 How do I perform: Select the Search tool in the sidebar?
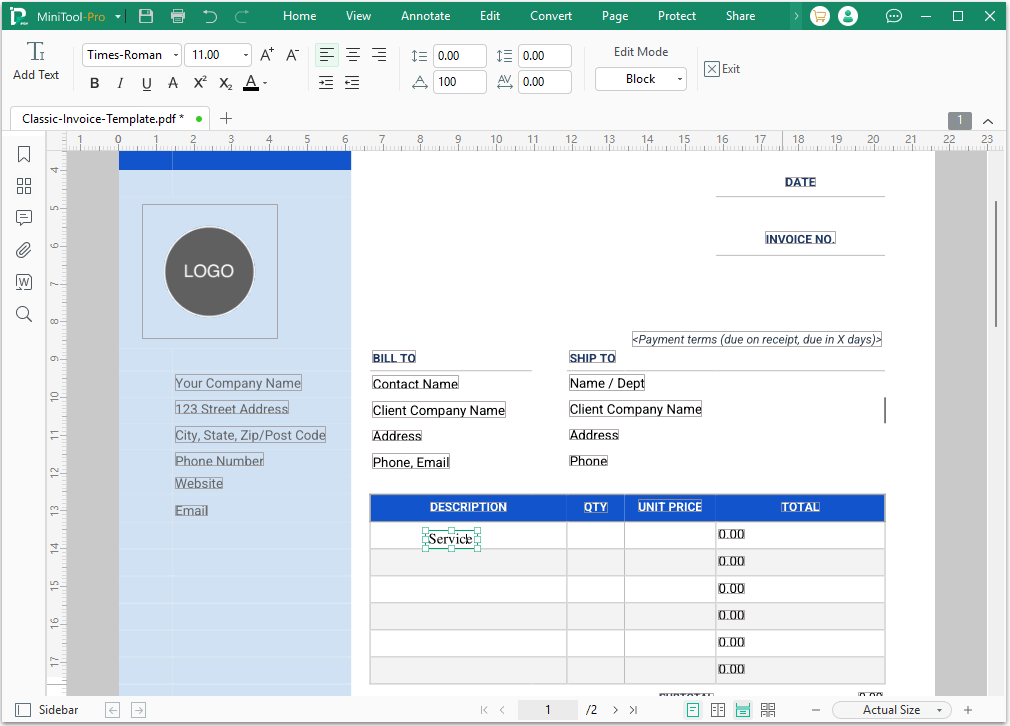click(x=24, y=313)
